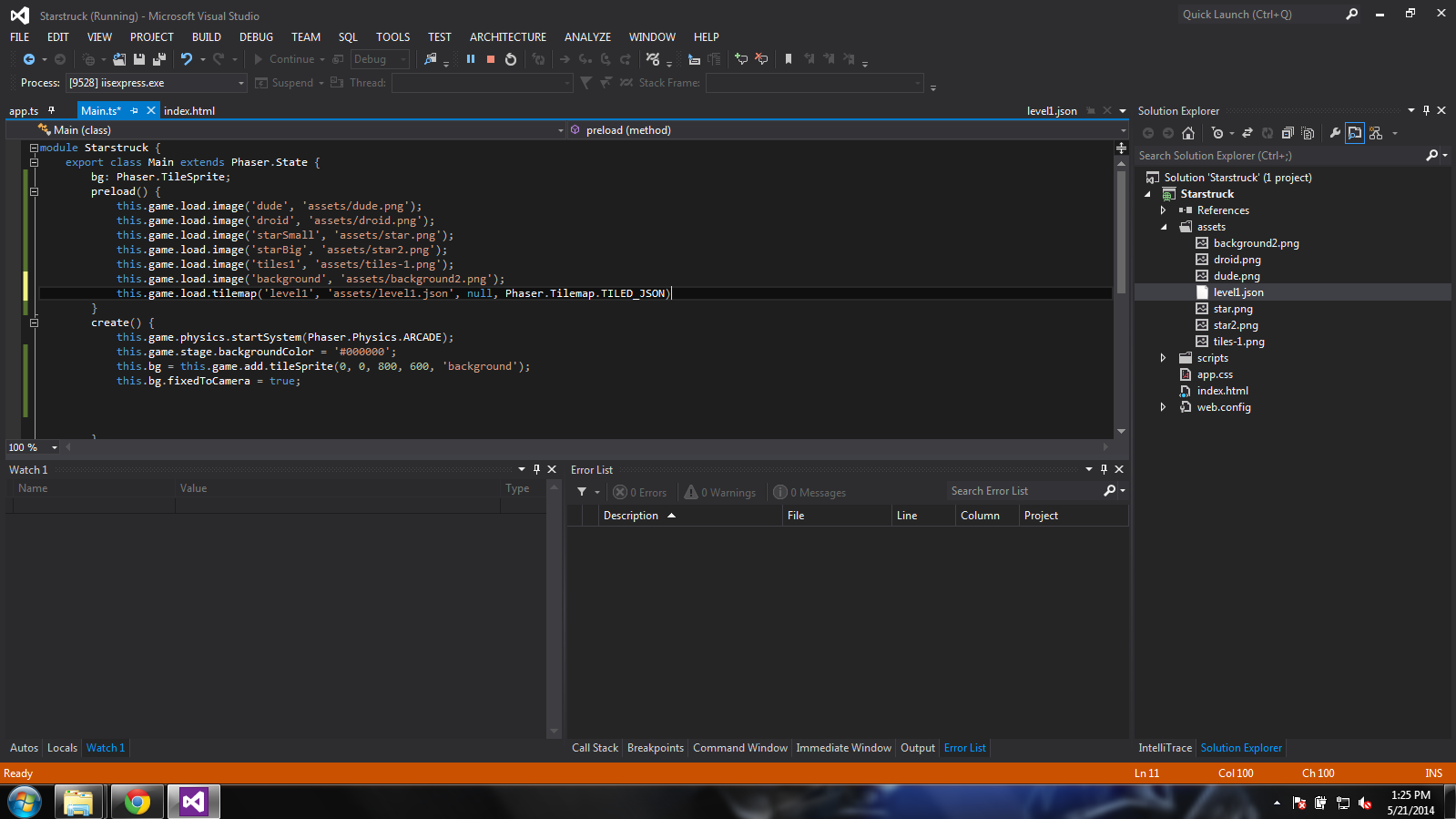Image resolution: width=1456 pixels, height=819 pixels.
Task: Click the Save Main.ts icon
Action: click(139, 59)
